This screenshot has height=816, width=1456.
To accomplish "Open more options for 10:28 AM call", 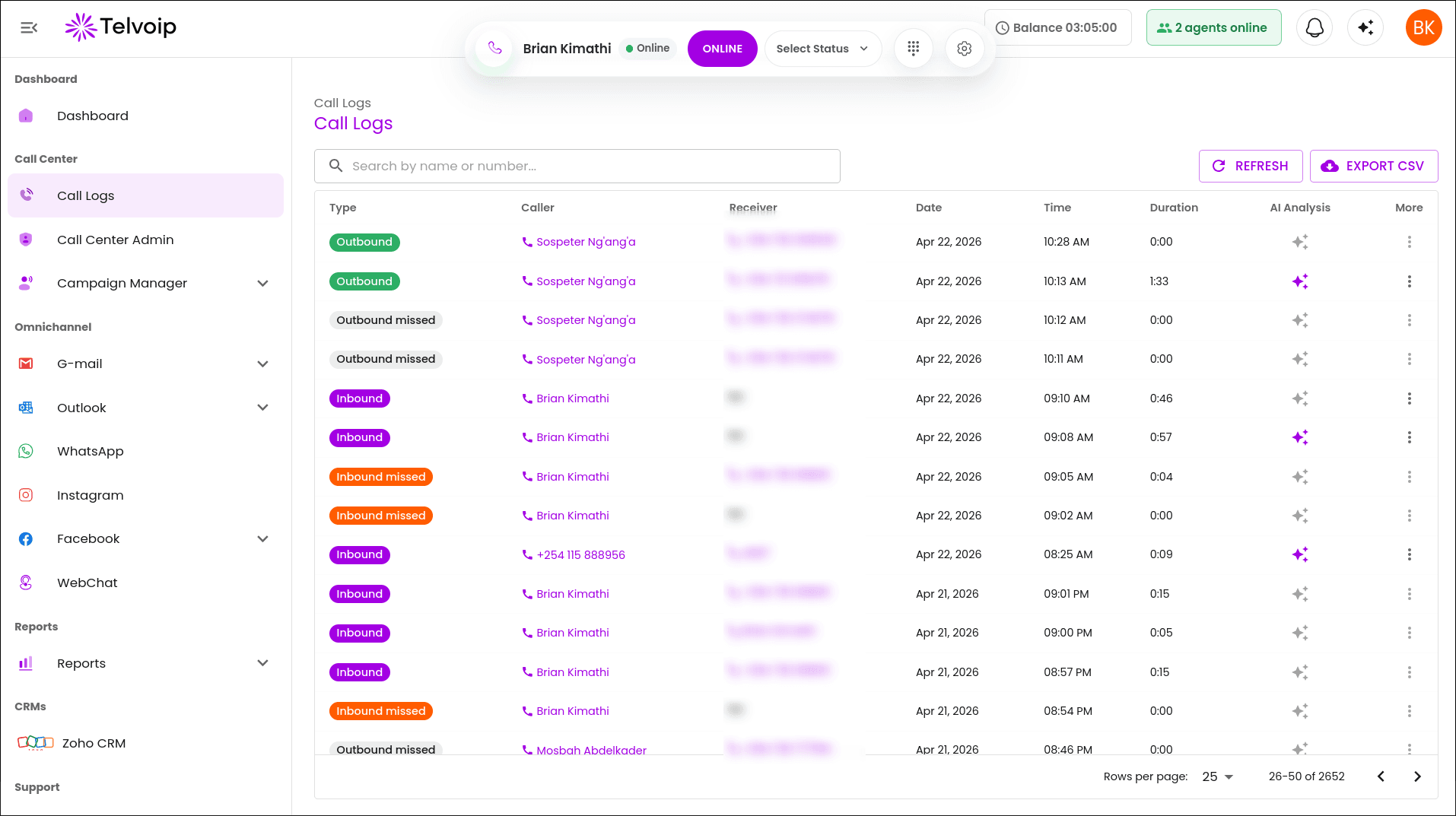I will (1409, 242).
